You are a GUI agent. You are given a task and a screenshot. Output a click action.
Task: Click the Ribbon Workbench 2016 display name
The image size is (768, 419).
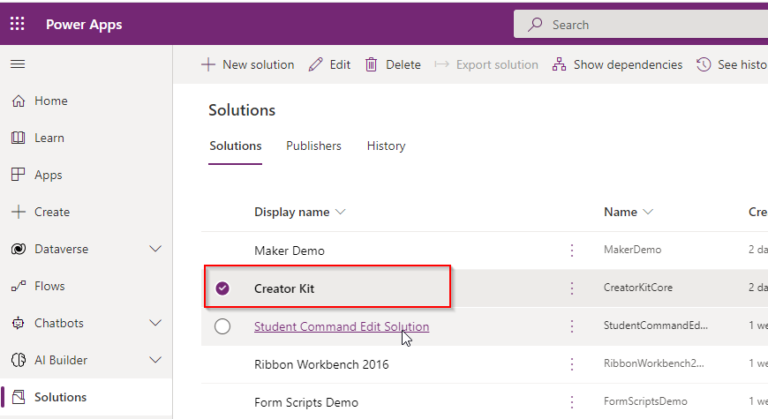[321, 365]
